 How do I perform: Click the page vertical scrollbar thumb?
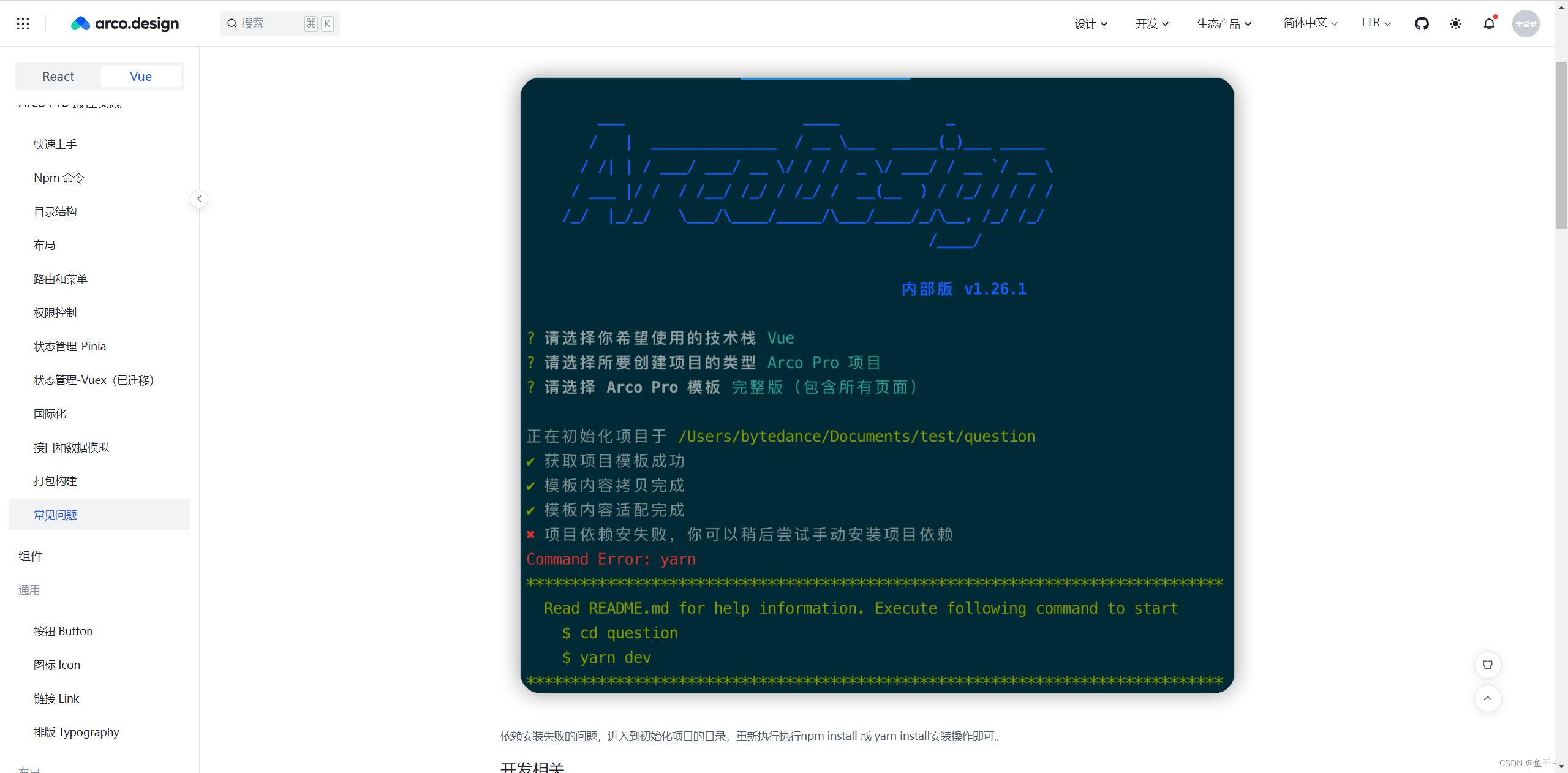pos(1561,145)
